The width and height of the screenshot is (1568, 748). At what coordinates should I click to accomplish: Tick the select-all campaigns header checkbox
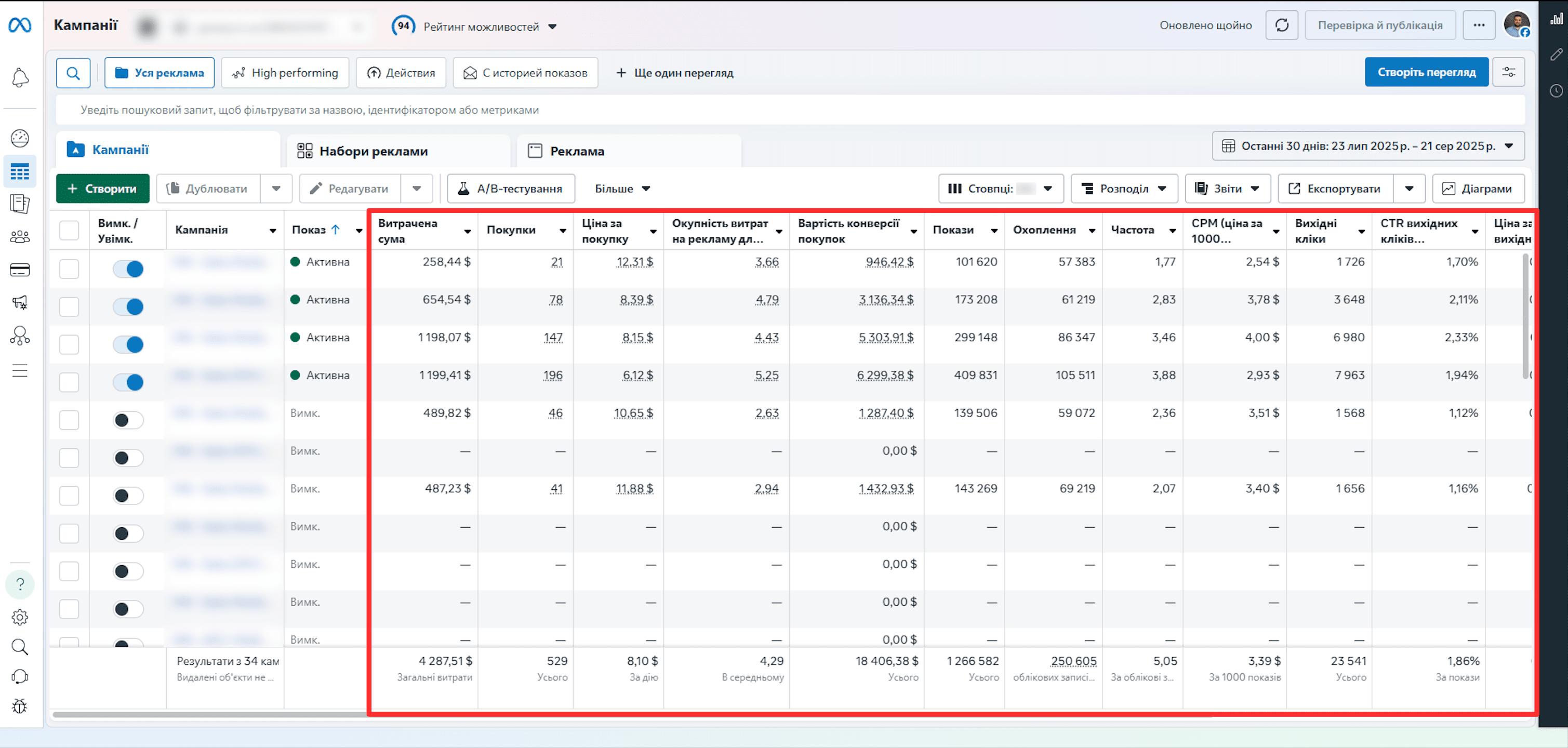(70, 231)
